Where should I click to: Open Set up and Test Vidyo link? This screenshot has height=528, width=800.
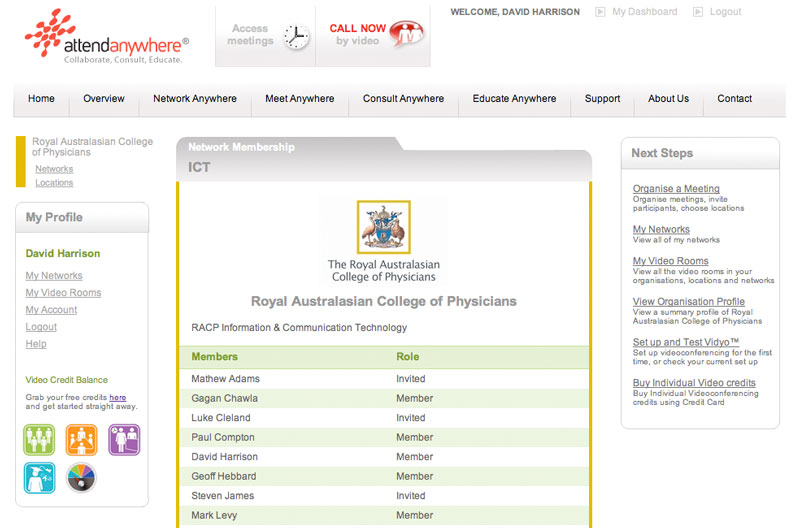(686, 342)
